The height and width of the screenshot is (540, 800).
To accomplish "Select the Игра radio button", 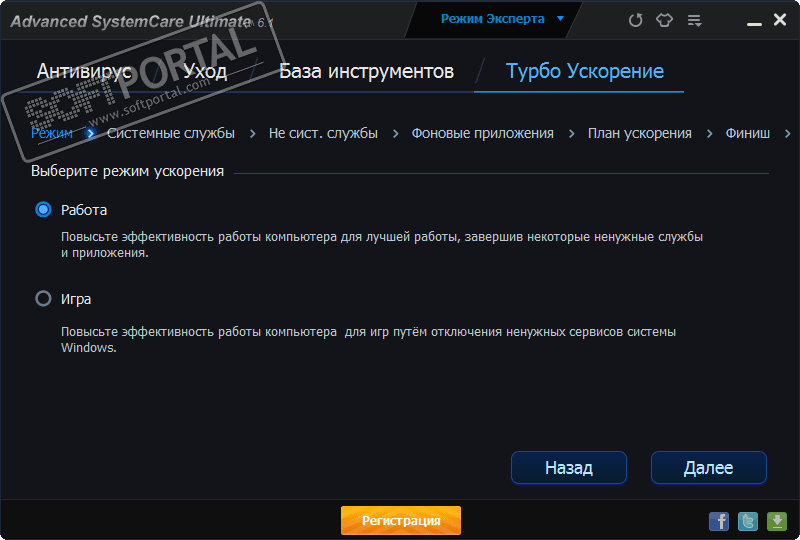I will pos(43,299).
